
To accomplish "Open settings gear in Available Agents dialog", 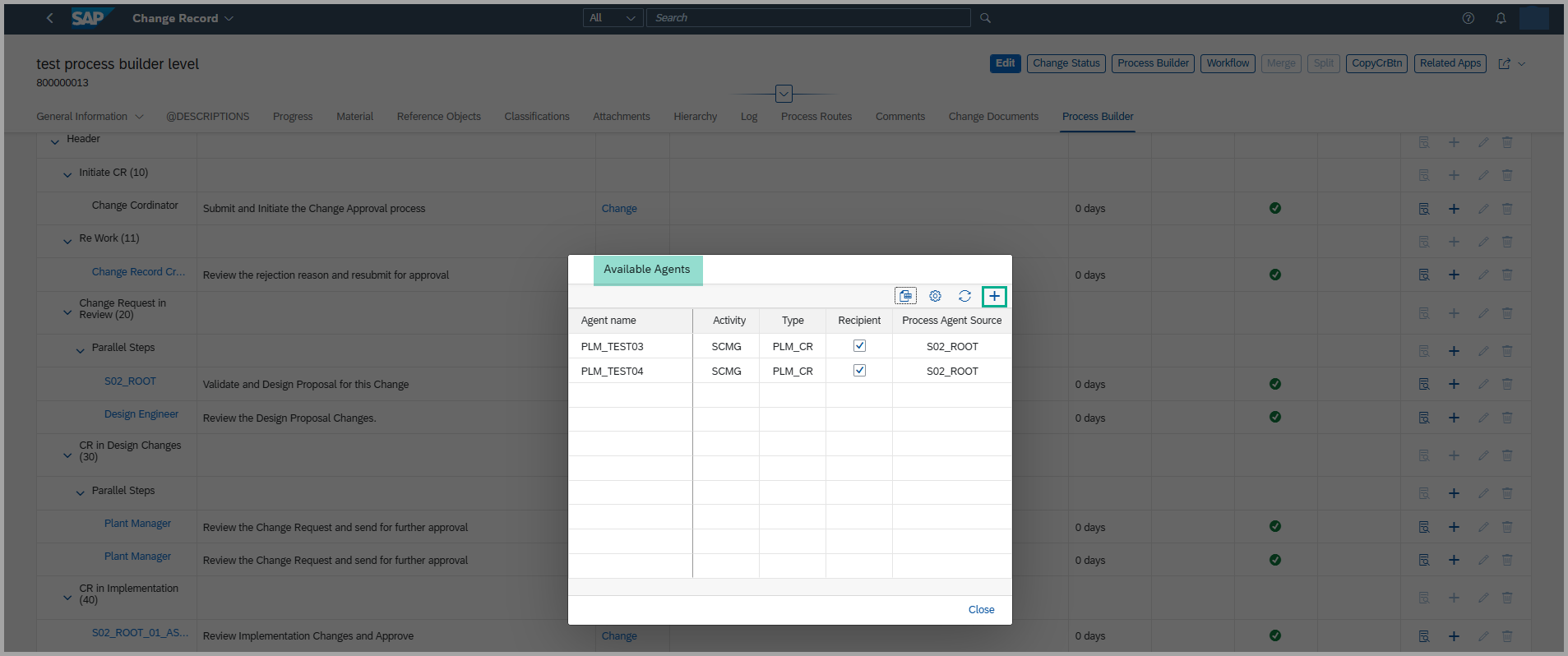I will coord(935,296).
